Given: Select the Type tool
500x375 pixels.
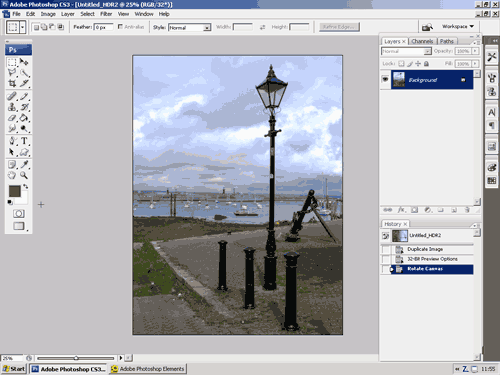Looking at the screenshot, I should pos(24,141).
